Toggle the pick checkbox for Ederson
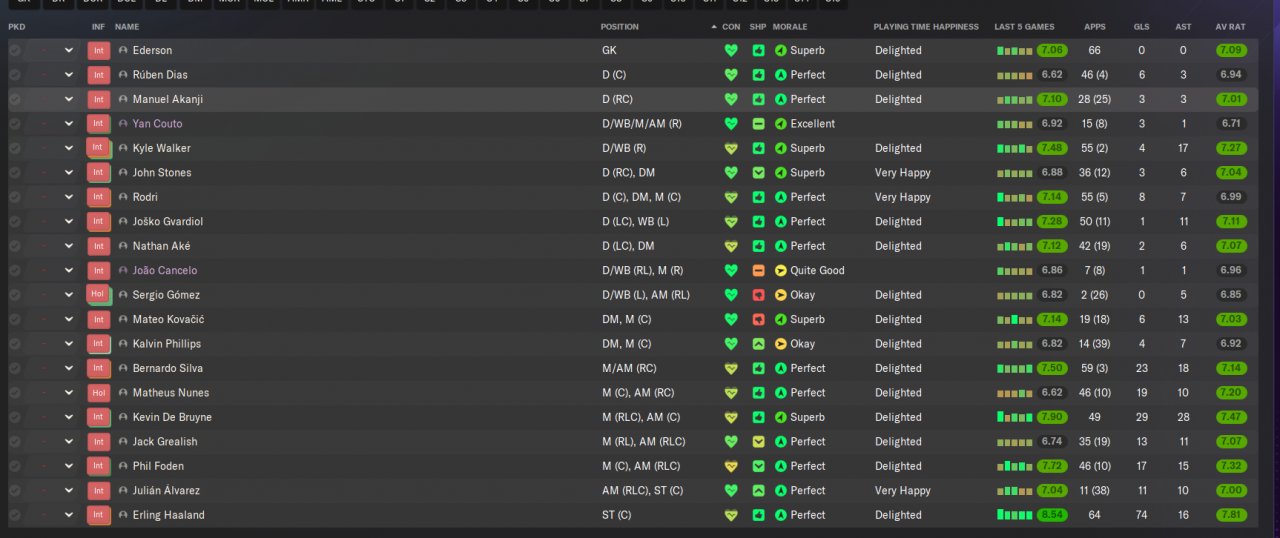1280x538 pixels. tap(15, 50)
